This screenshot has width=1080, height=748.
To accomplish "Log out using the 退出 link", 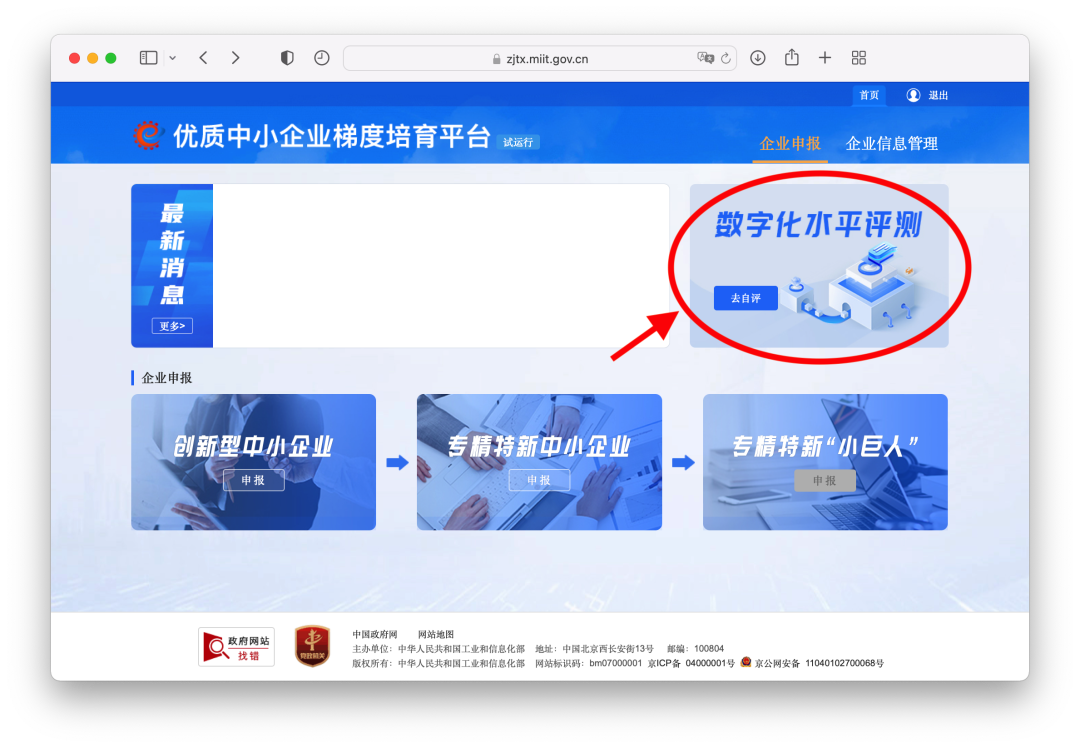I will tap(938, 95).
